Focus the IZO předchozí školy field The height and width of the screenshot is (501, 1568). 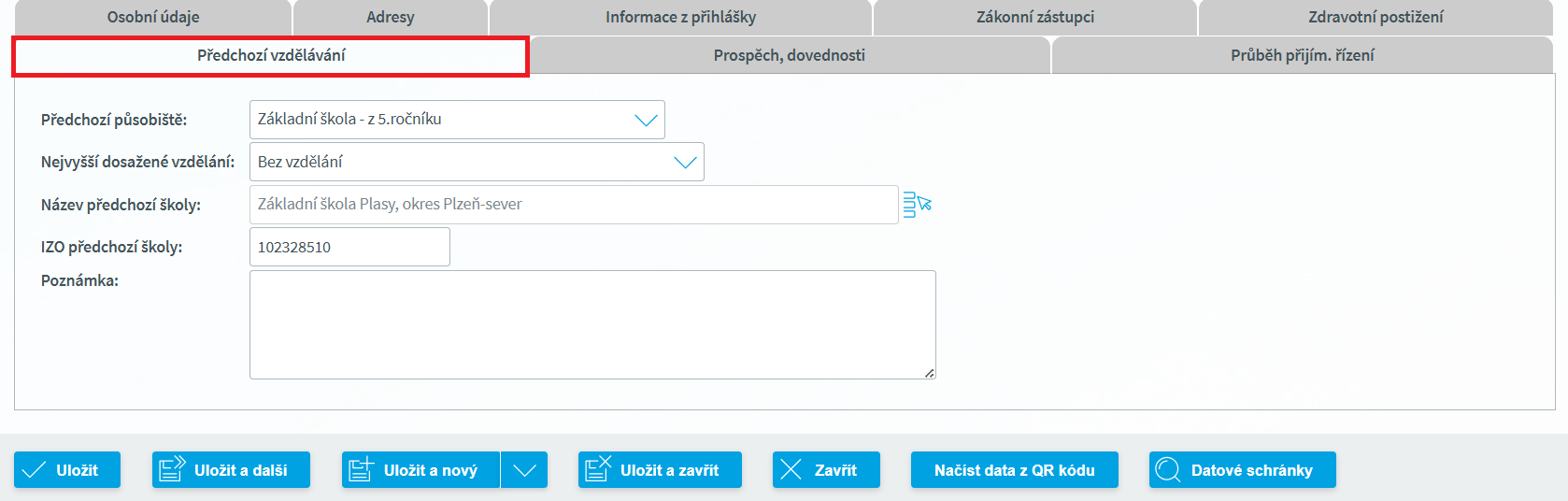349,247
